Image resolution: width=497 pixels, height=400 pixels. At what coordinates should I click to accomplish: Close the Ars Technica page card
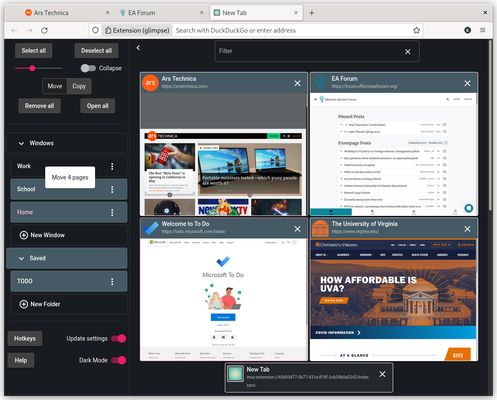(x=297, y=83)
